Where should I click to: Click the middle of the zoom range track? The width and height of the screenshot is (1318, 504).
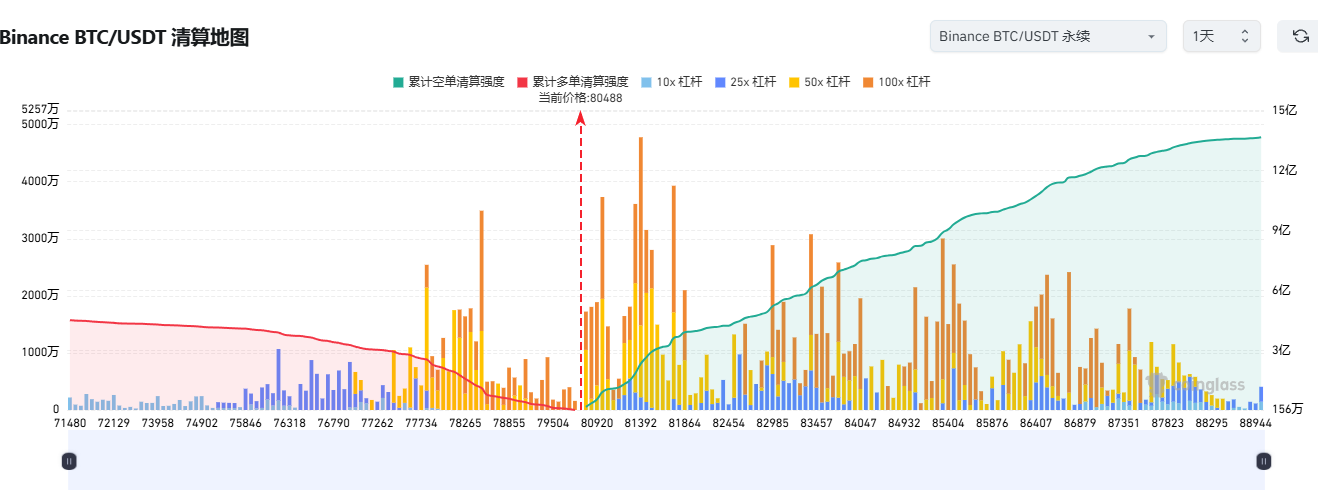click(666, 461)
